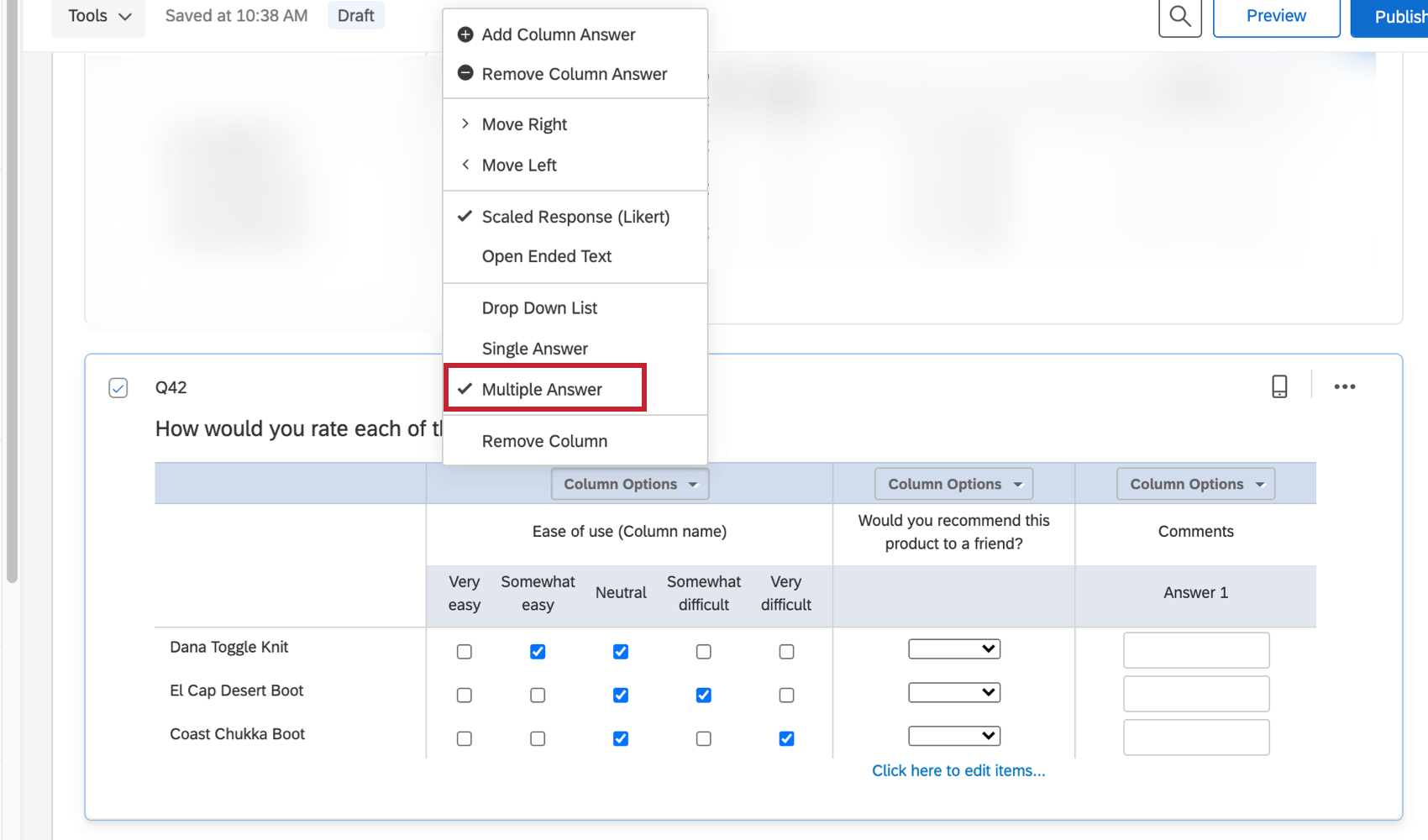
Task: Open the Click here to edit items link
Action: 958,770
